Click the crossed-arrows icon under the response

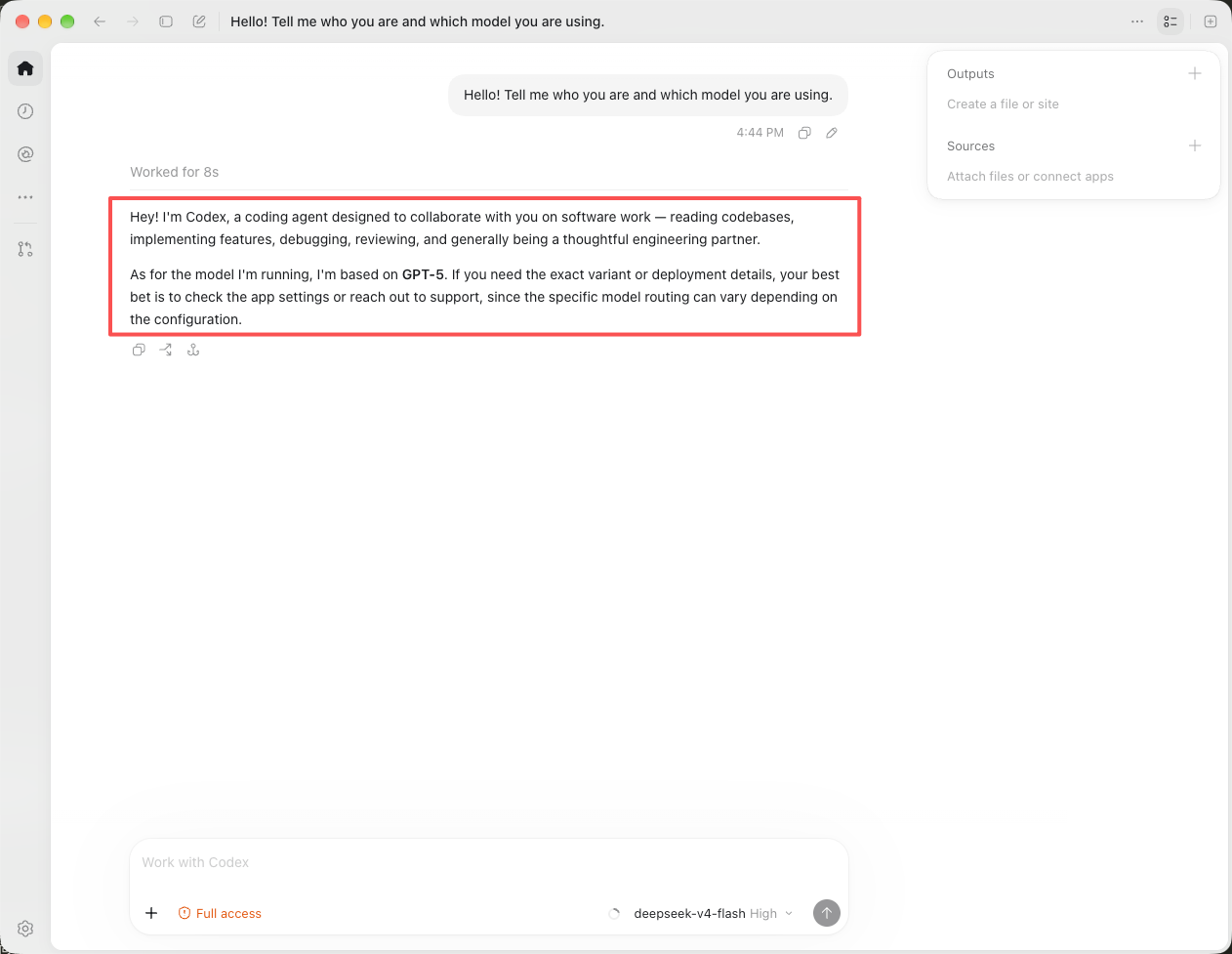pyautogui.click(x=166, y=350)
